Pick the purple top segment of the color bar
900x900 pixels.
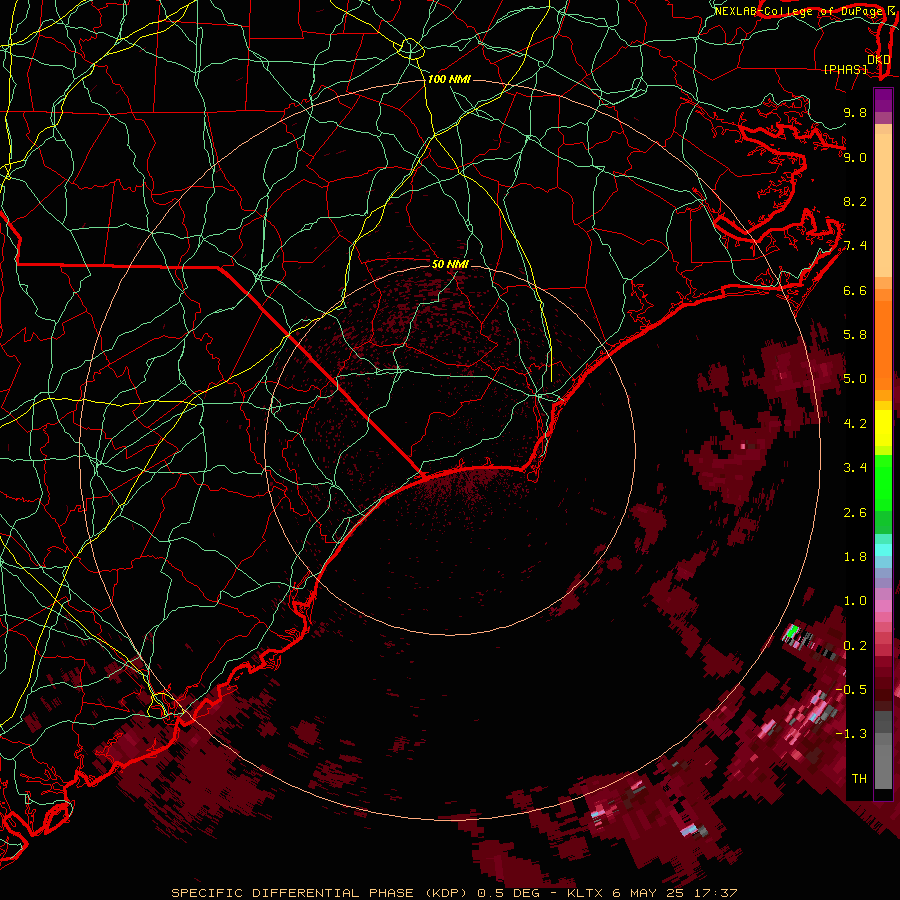click(x=883, y=100)
